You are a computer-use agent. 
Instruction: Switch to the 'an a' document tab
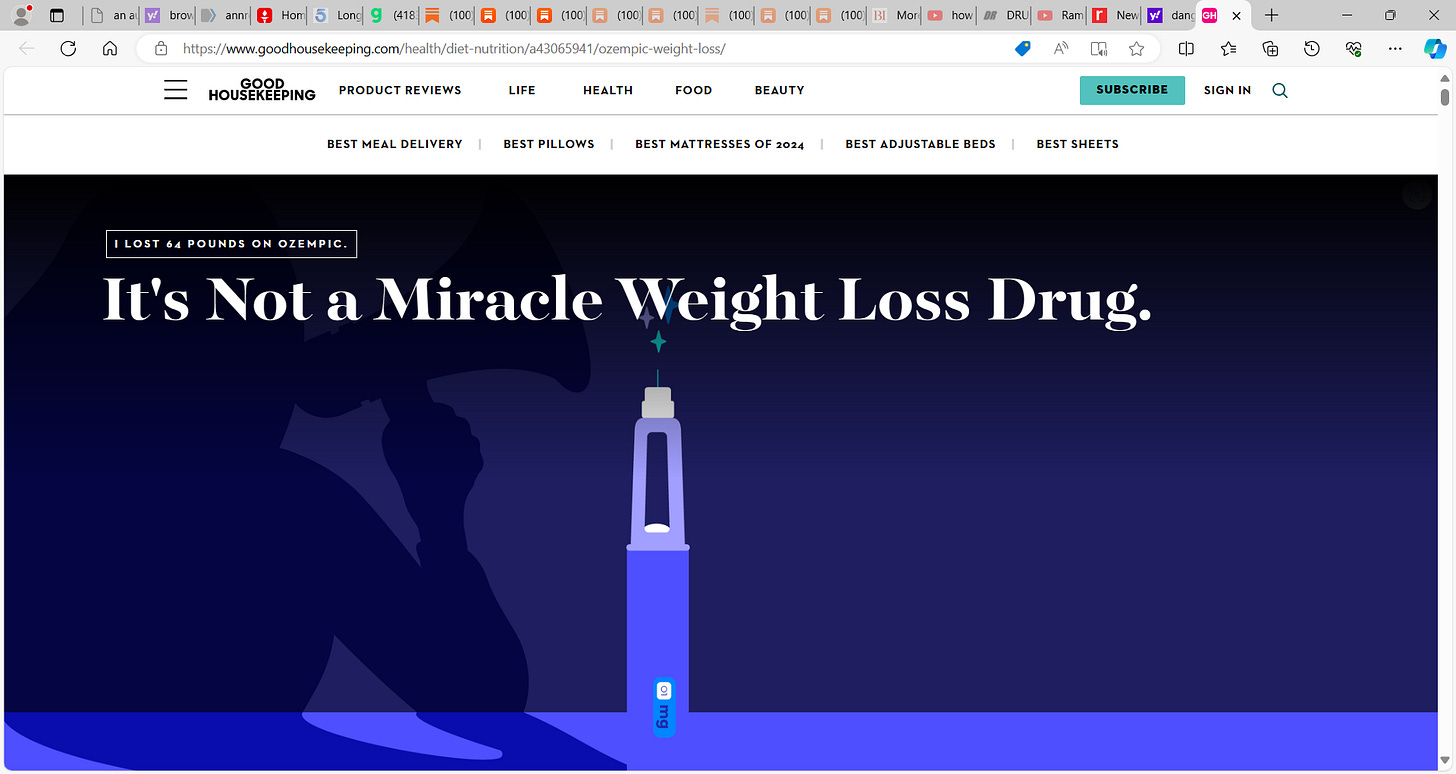pyautogui.click(x=111, y=16)
